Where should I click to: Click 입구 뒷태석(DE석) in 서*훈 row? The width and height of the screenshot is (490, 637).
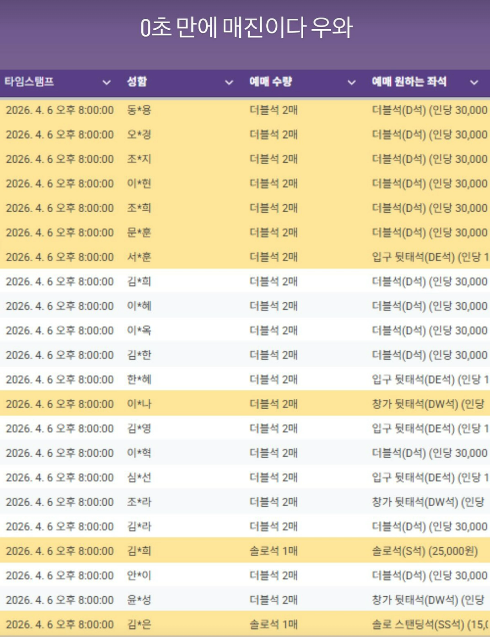click(x=430, y=257)
